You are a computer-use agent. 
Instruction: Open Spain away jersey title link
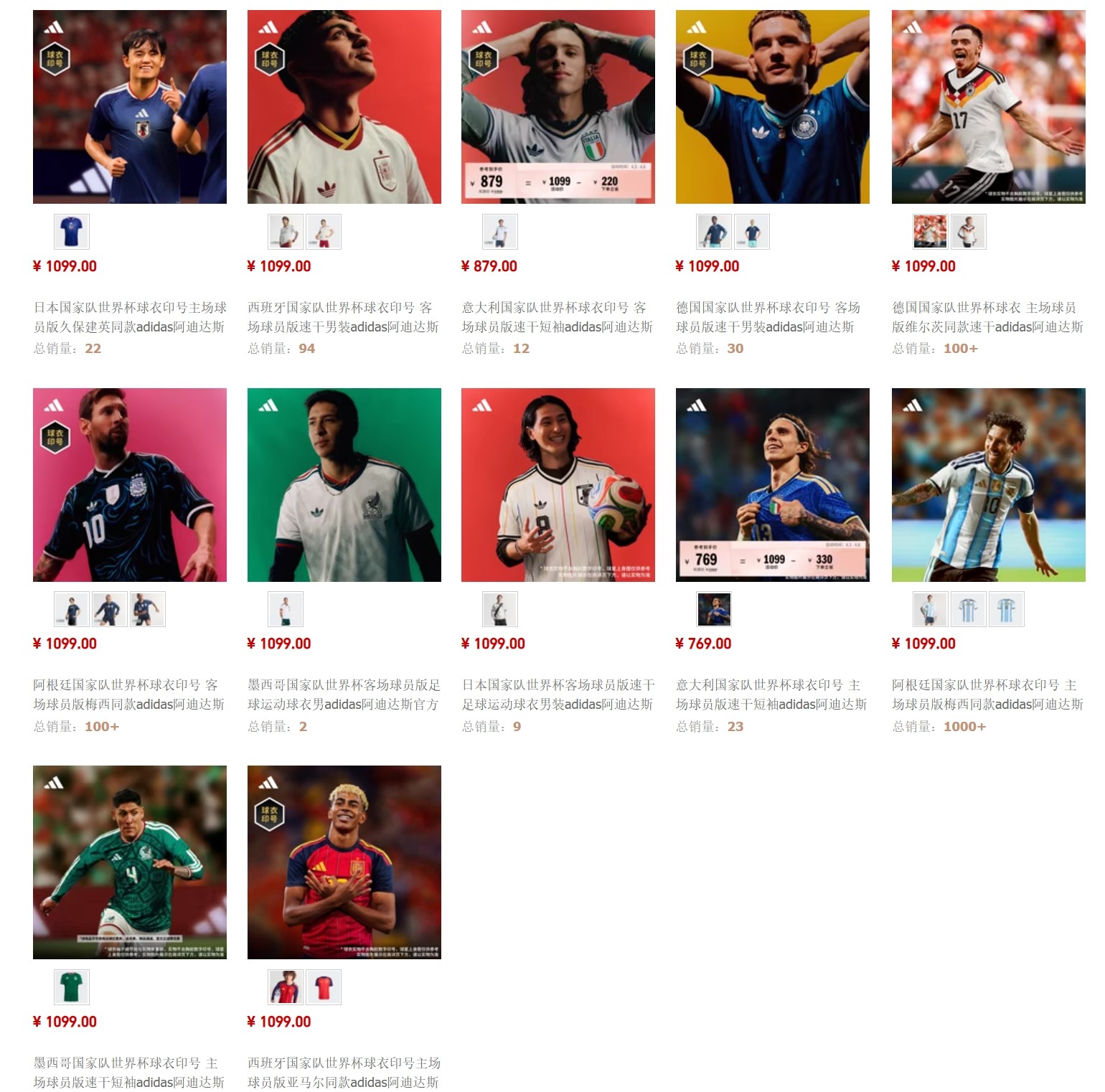[343, 317]
